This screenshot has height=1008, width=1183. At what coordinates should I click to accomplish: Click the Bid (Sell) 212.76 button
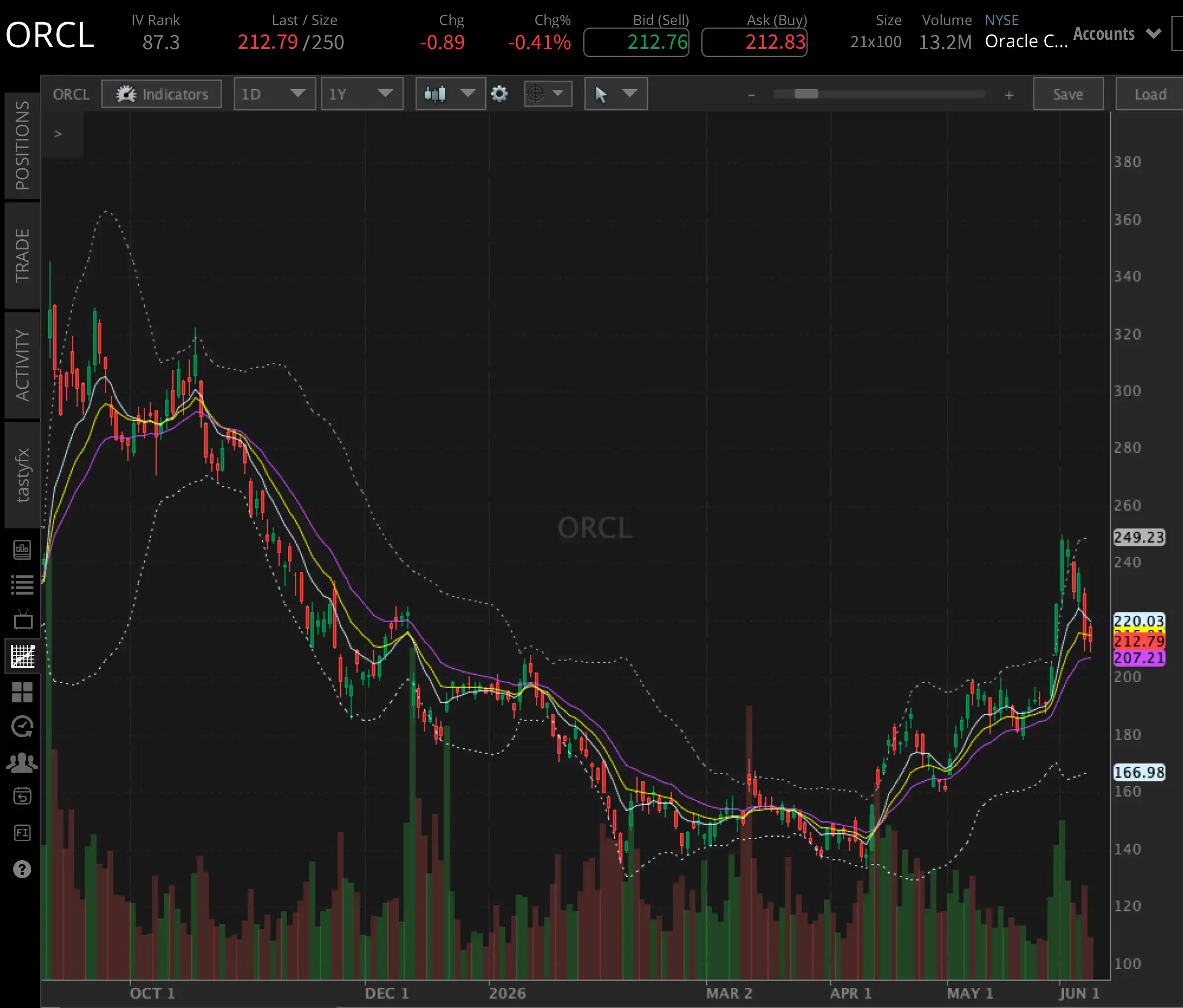(636, 42)
